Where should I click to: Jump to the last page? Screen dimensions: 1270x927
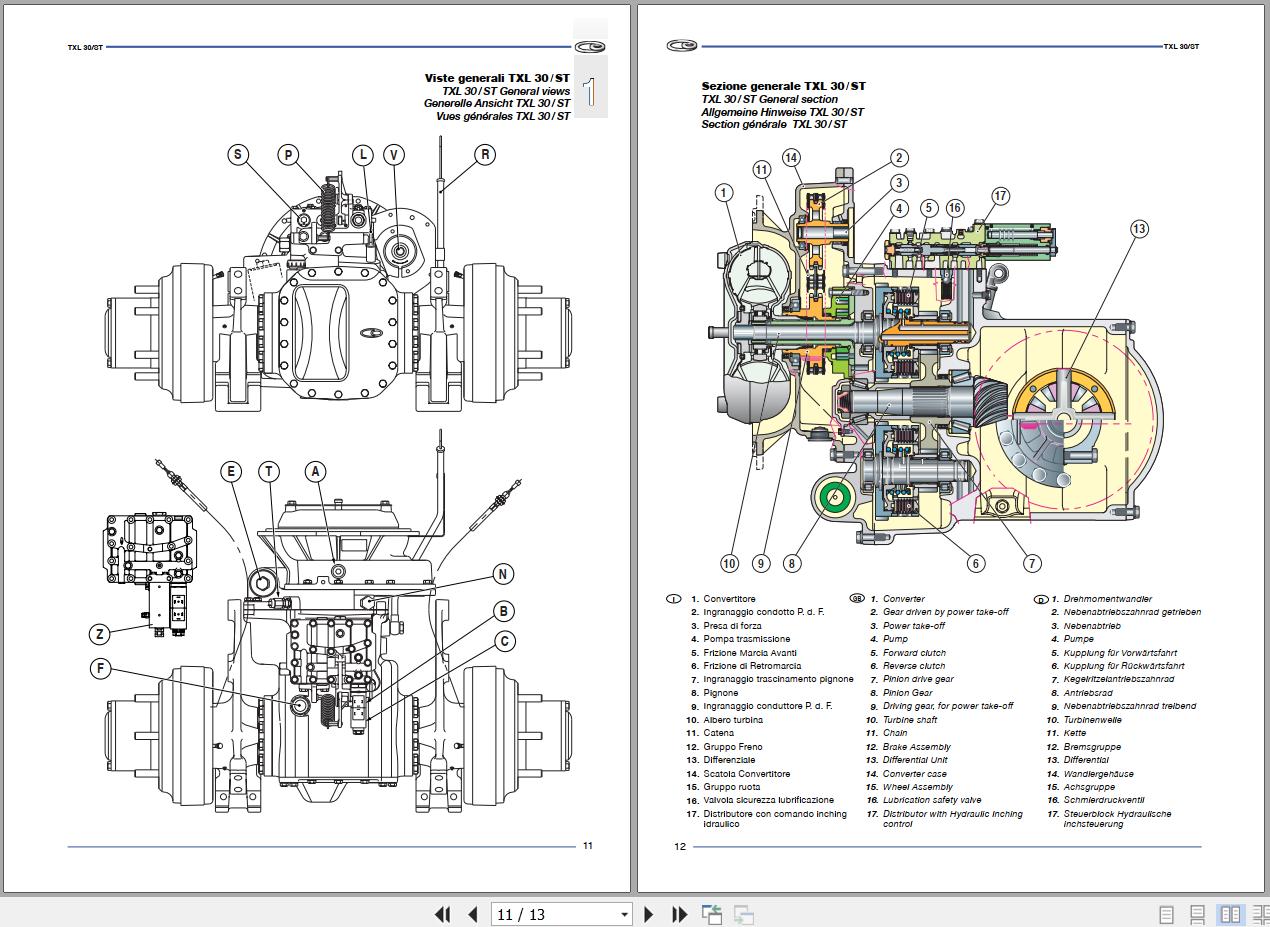(679, 914)
